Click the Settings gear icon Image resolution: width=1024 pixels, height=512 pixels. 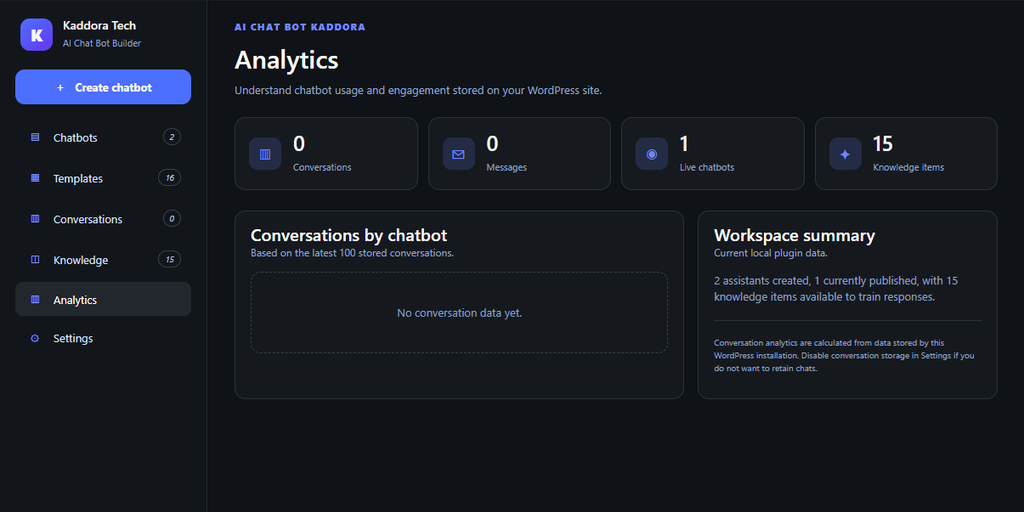[x=35, y=338]
